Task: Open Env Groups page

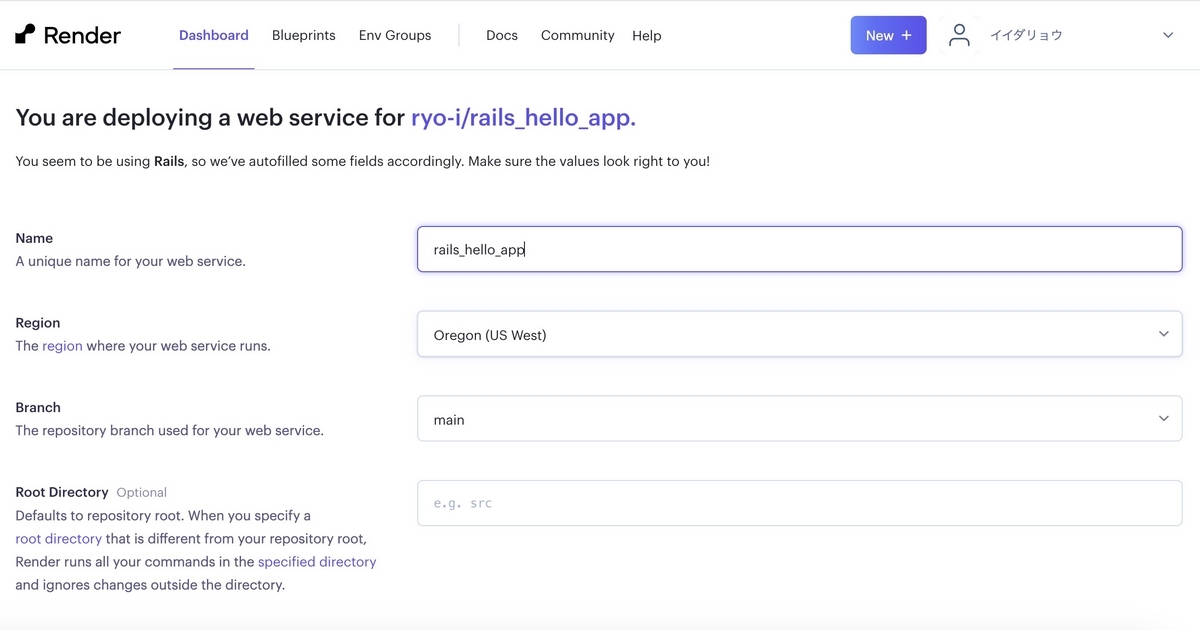Action: click(395, 35)
